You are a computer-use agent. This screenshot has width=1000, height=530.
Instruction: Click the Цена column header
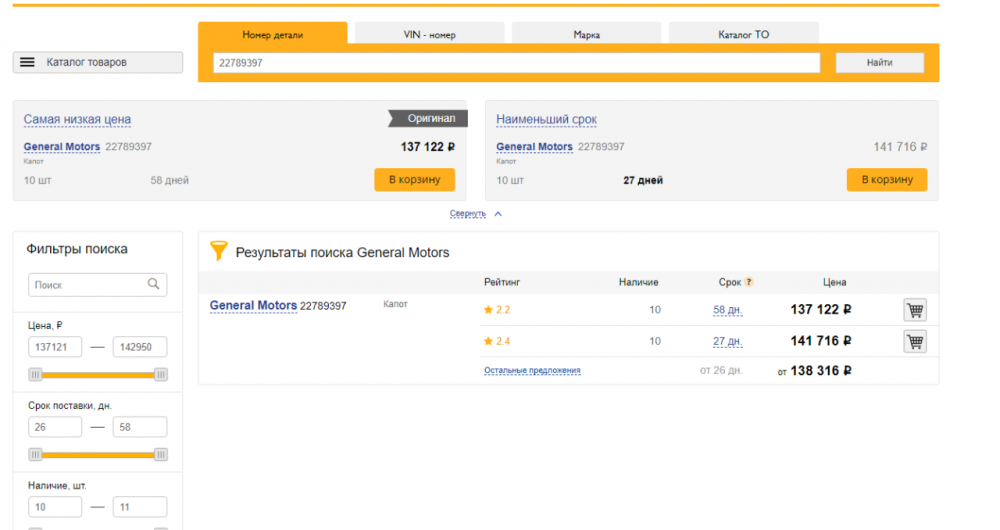(834, 282)
